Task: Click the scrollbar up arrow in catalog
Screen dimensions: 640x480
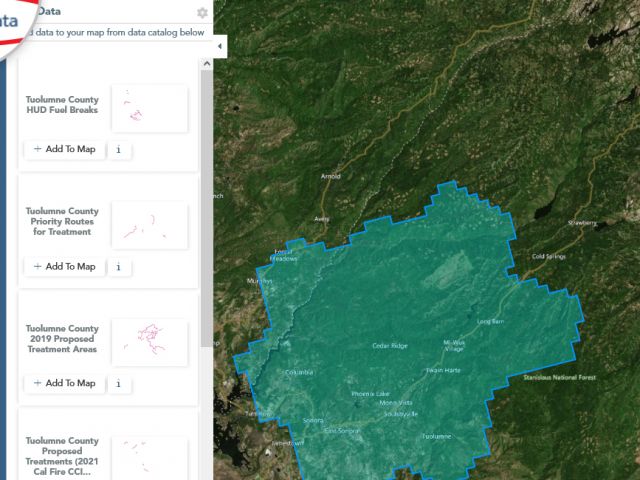Action: (207, 63)
